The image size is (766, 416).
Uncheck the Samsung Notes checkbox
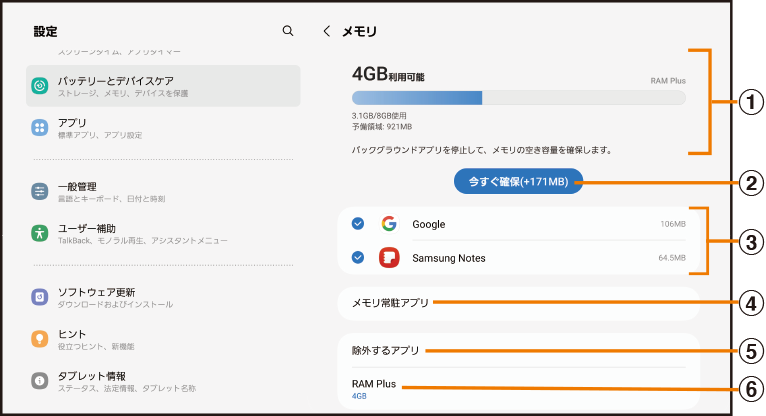click(358, 258)
